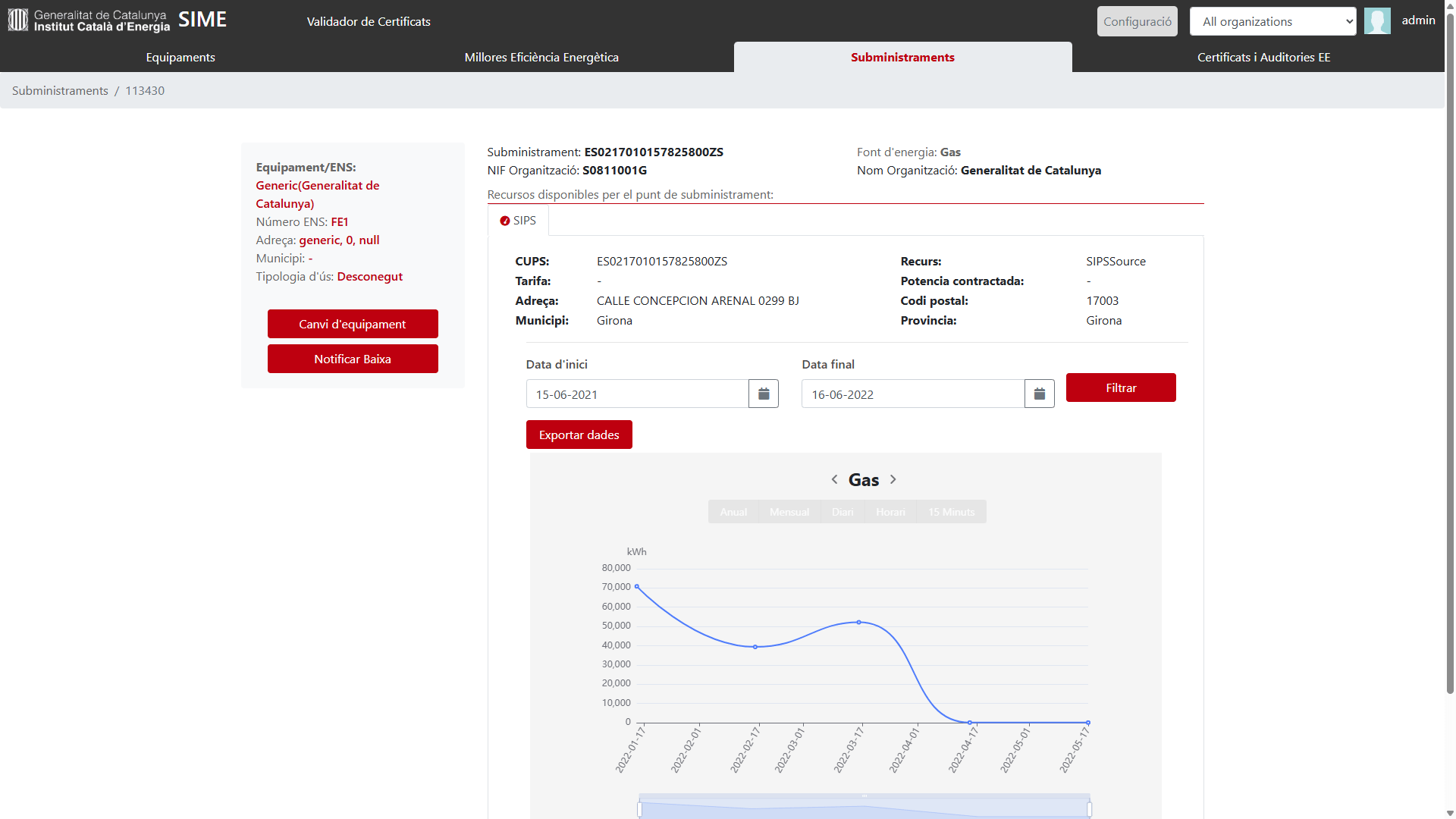Click the Filtrar button
Image resolution: width=1456 pixels, height=819 pixels.
[x=1121, y=388]
